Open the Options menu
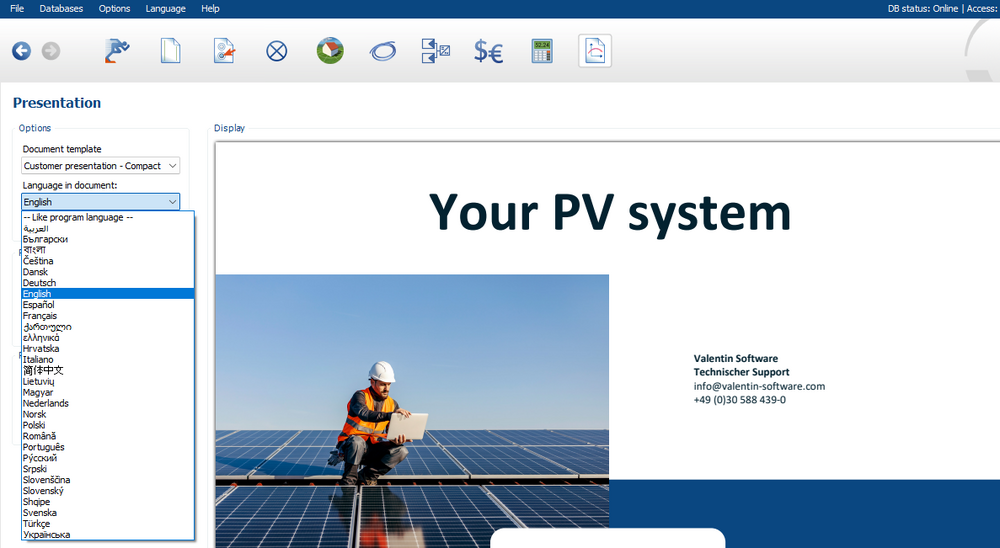Screen dimensions: 1000x548 tap(114, 8)
